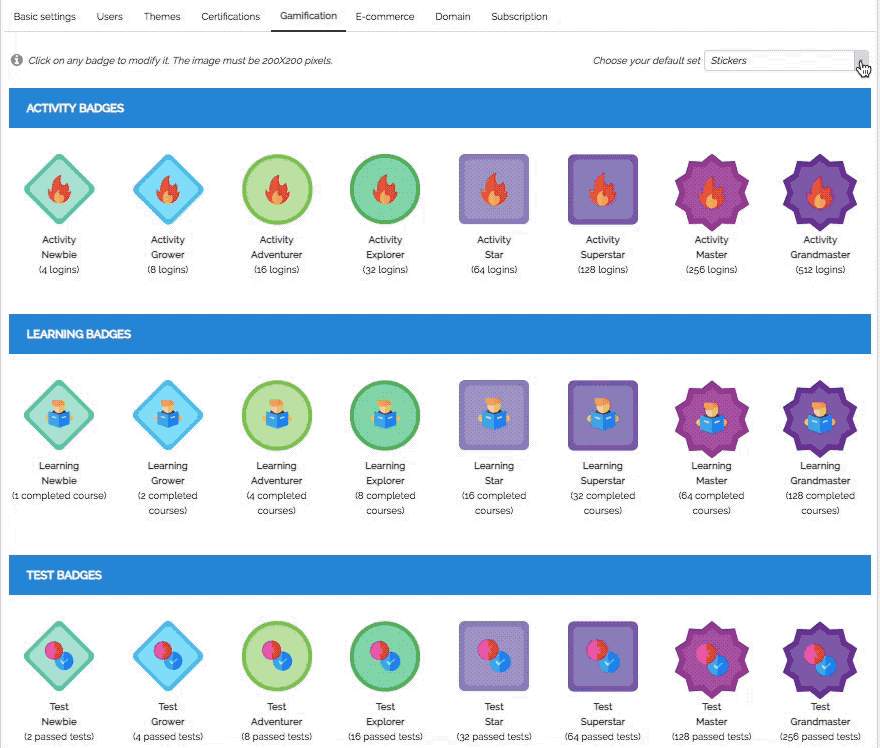Open the Subscription tab
Viewport: 880px width, 748px height.
pyautogui.click(x=519, y=16)
